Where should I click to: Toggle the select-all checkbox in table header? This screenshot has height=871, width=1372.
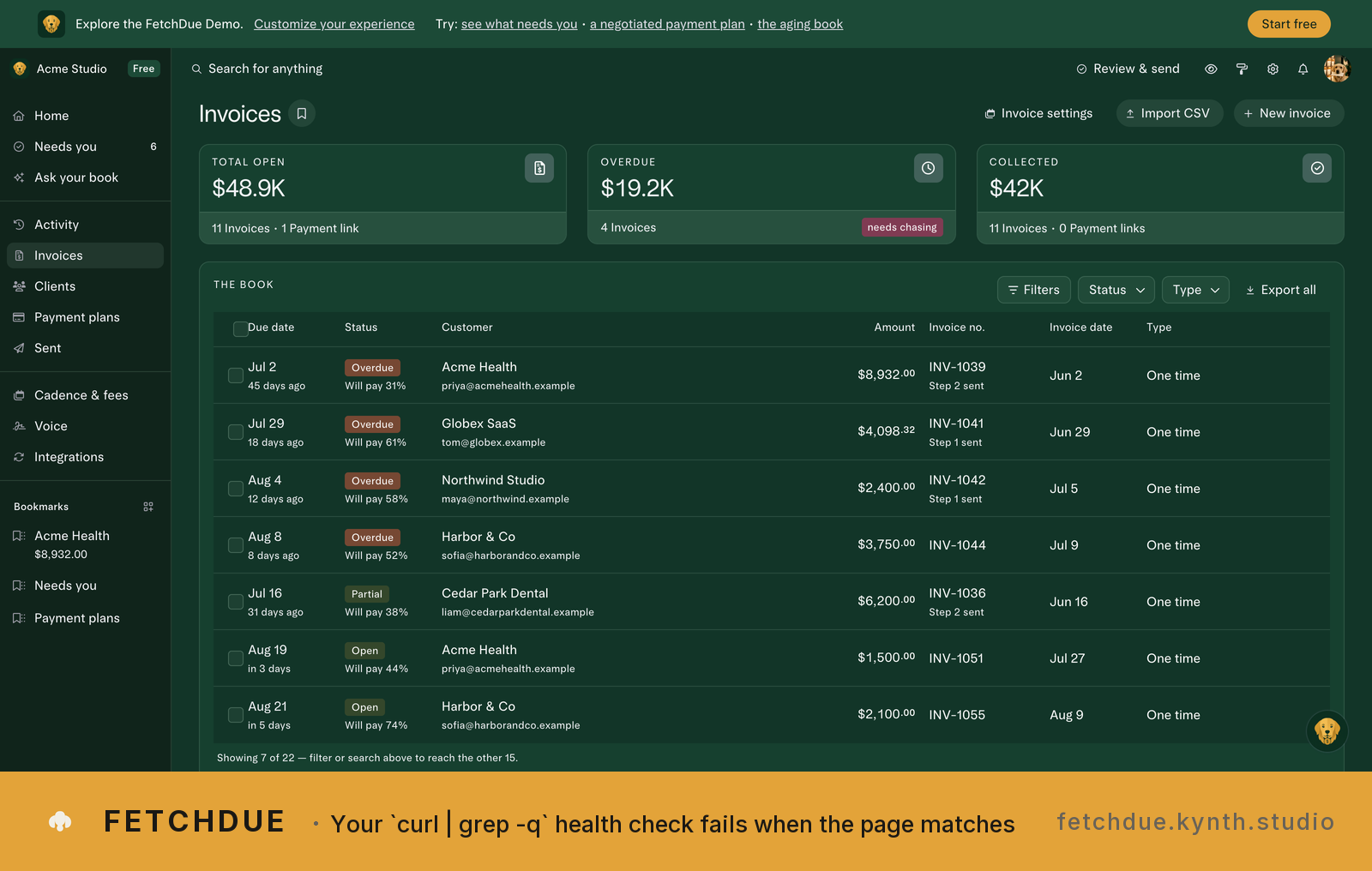tap(240, 328)
